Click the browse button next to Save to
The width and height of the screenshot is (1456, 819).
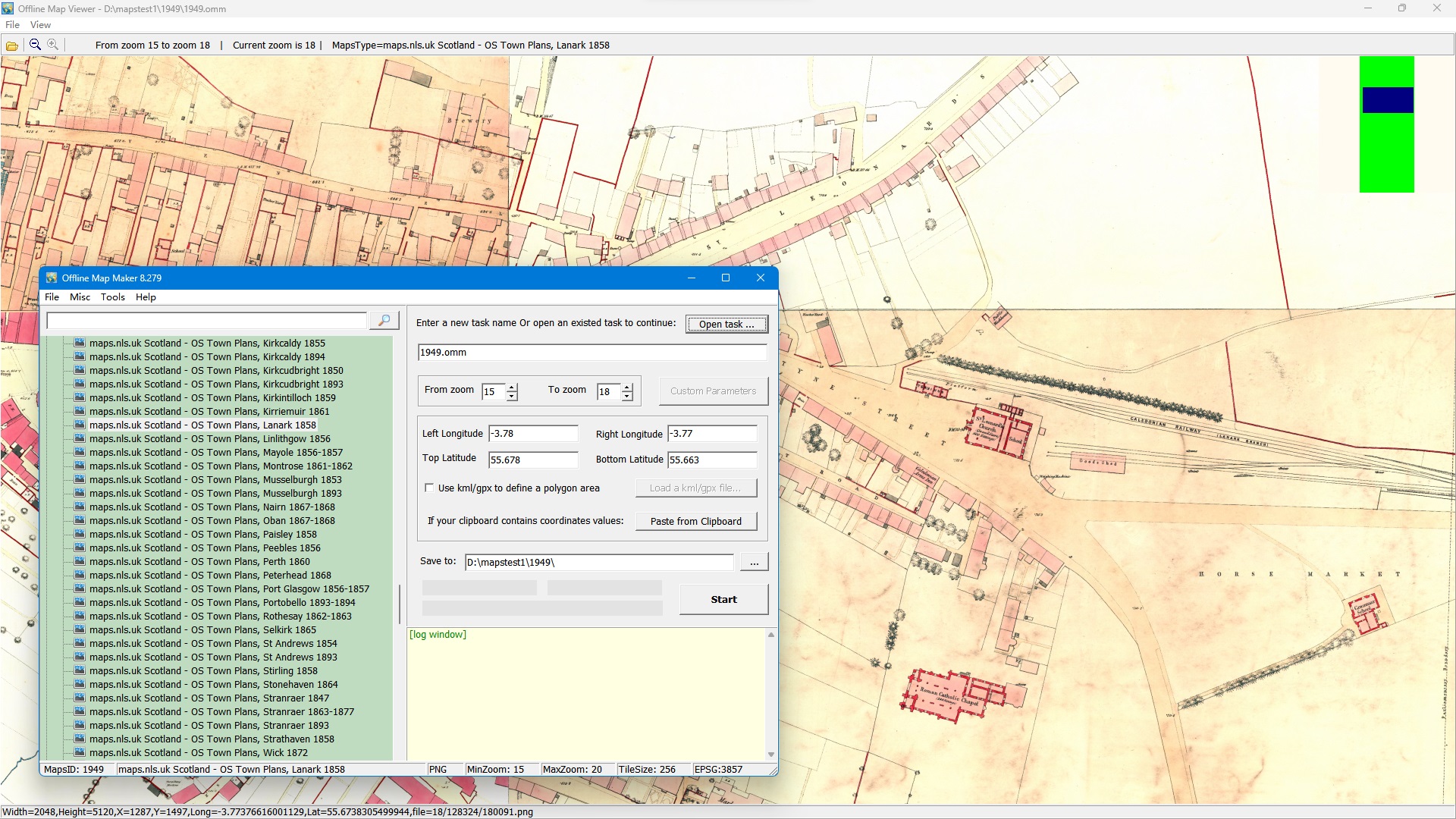tap(754, 562)
